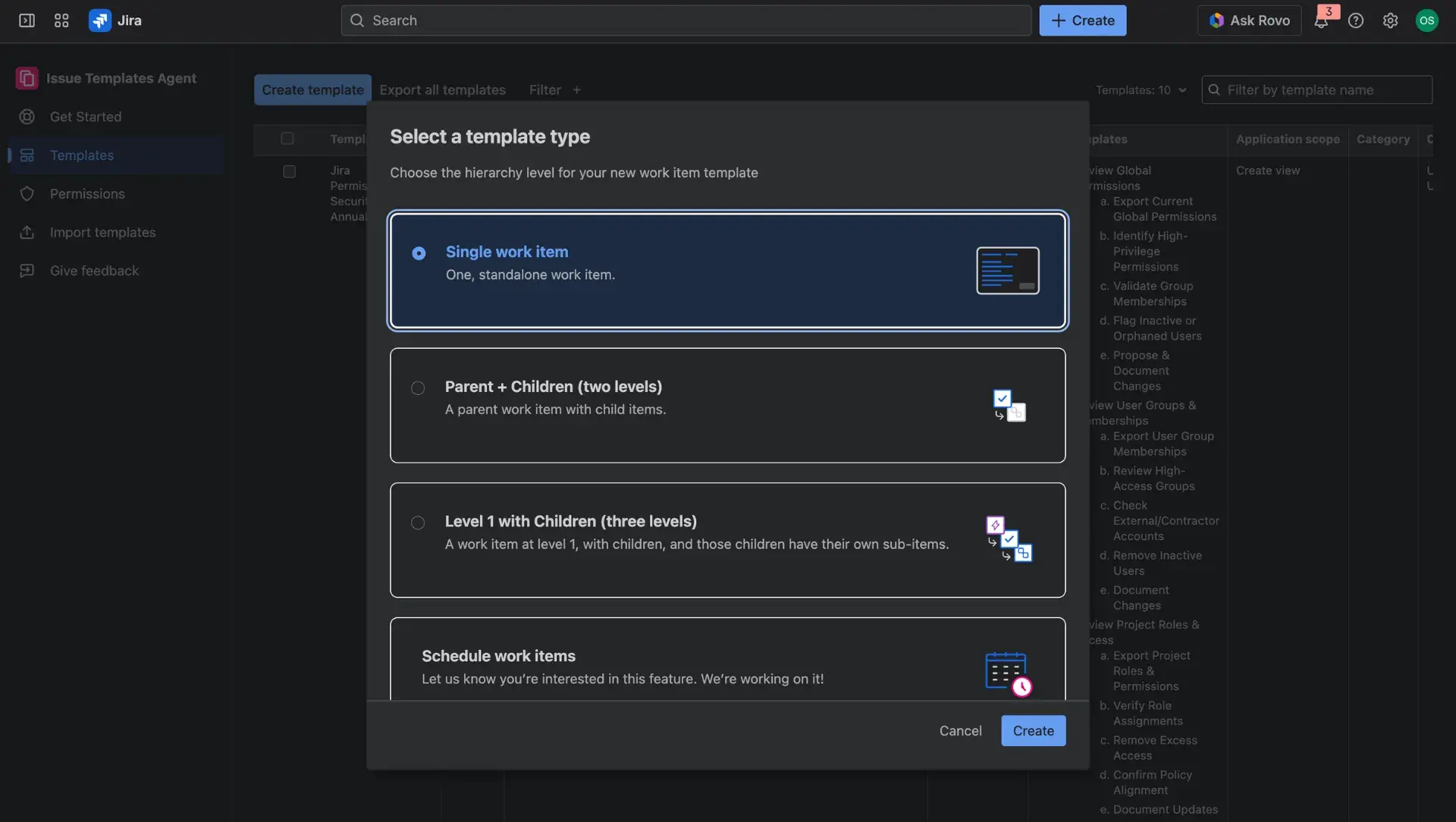The image size is (1456, 822).
Task: Check the select-all checkbox in the table header
Action: (x=287, y=138)
